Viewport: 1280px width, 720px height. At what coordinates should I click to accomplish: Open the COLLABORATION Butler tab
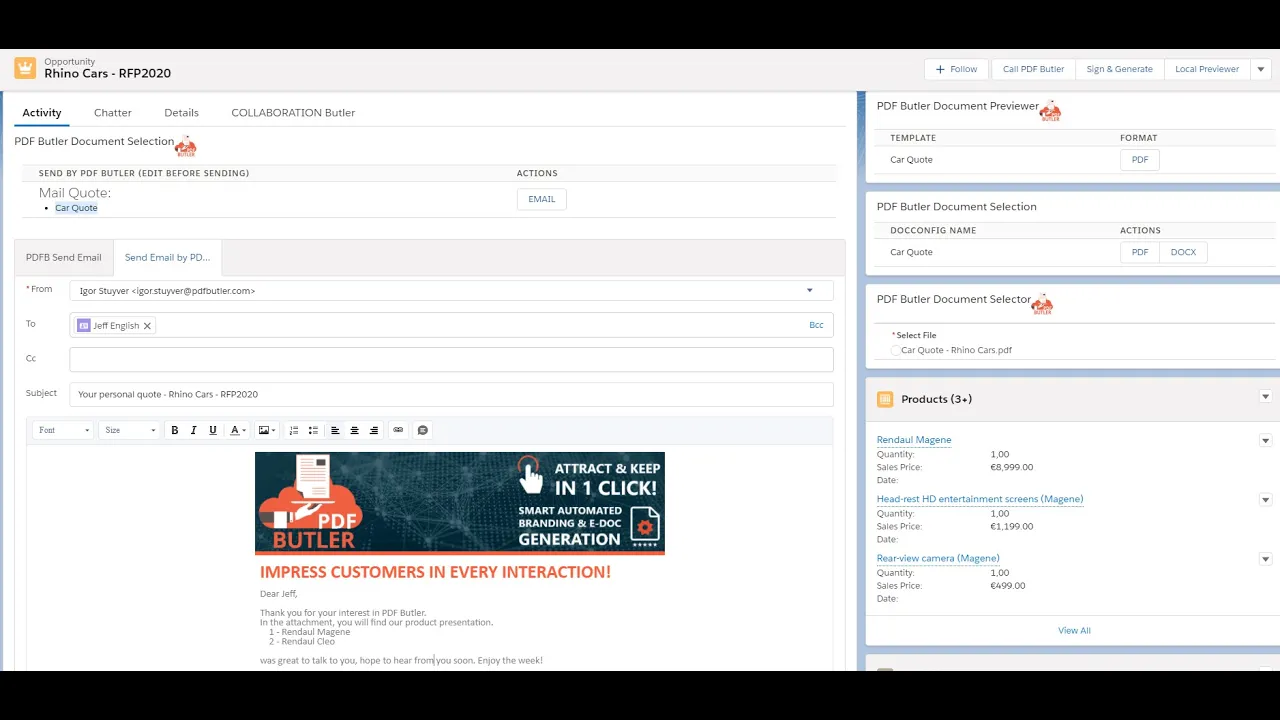(293, 113)
